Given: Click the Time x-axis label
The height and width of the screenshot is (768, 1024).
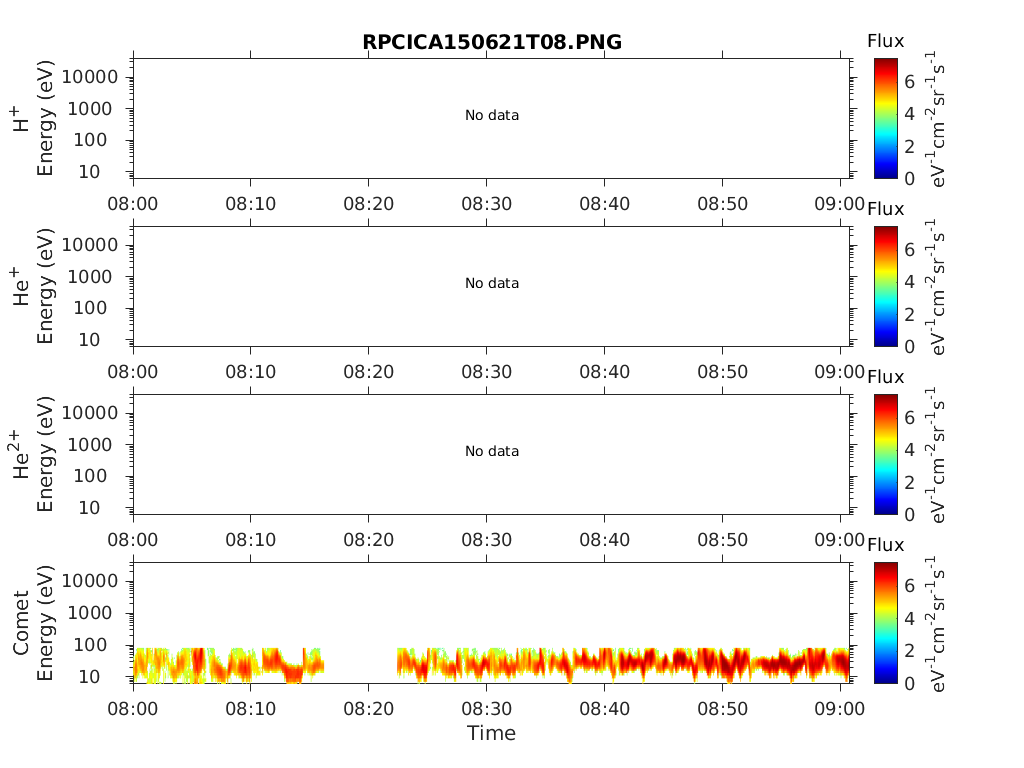Looking at the screenshot, I should 491,733.
